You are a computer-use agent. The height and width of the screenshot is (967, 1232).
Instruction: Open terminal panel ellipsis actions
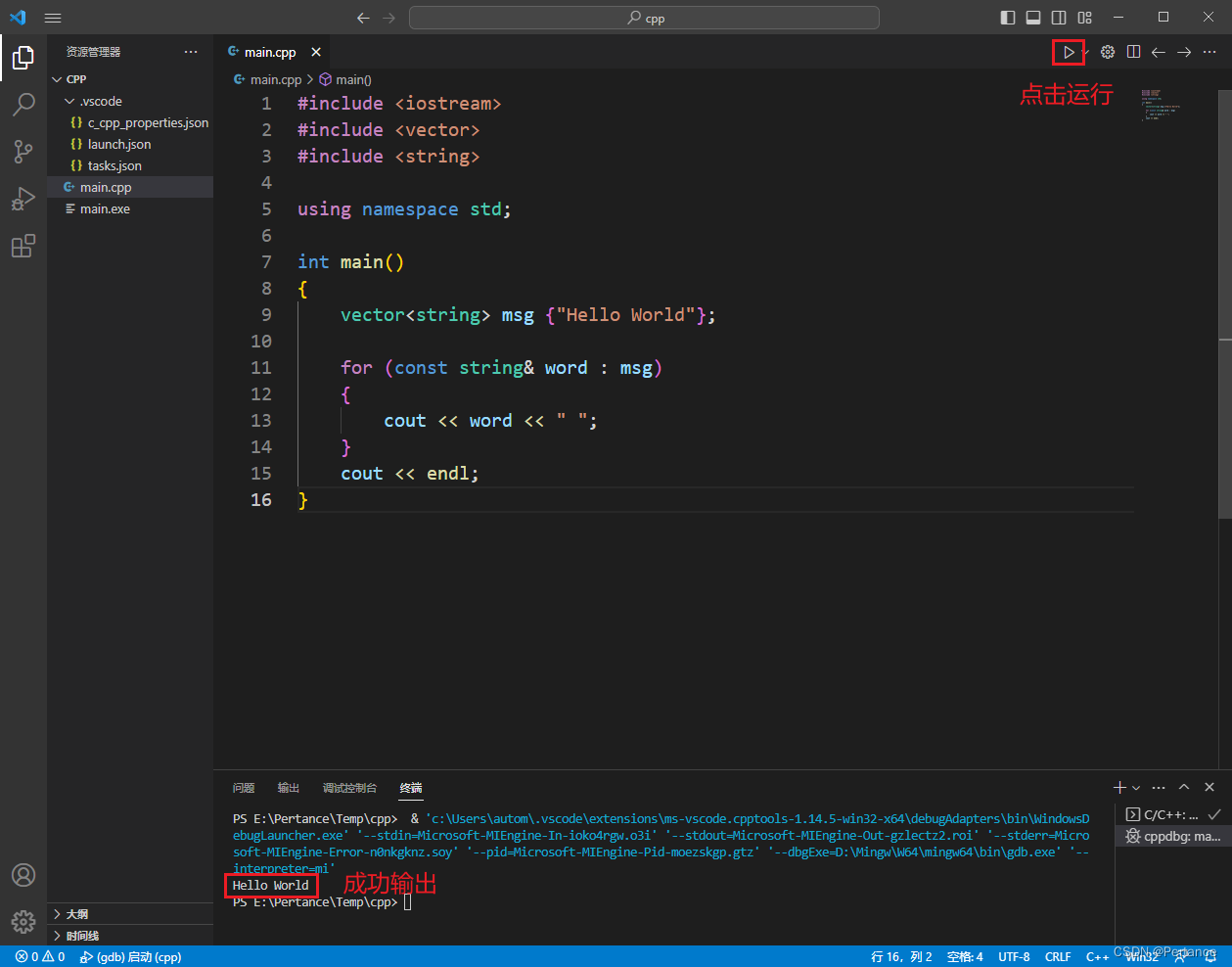(1159, 787)
